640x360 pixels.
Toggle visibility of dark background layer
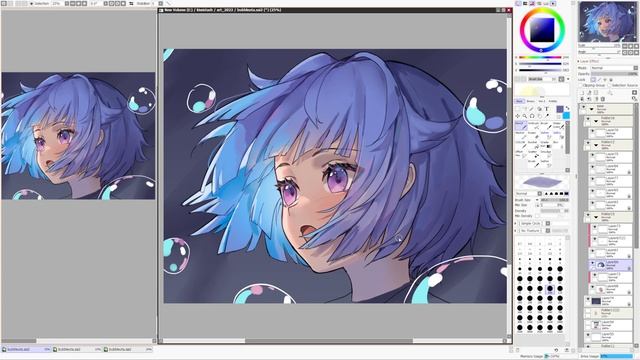(x=588, y=299)
